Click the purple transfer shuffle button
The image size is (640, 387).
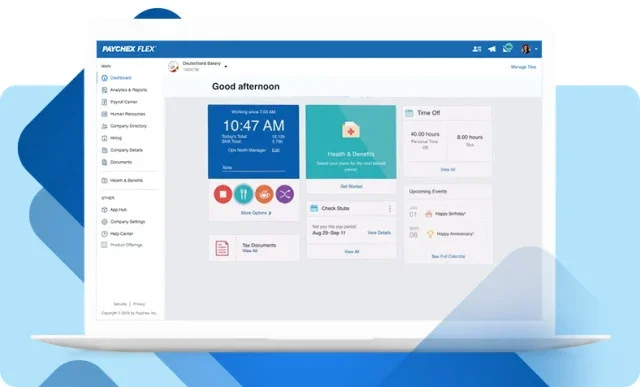click(x=285, y=194)
